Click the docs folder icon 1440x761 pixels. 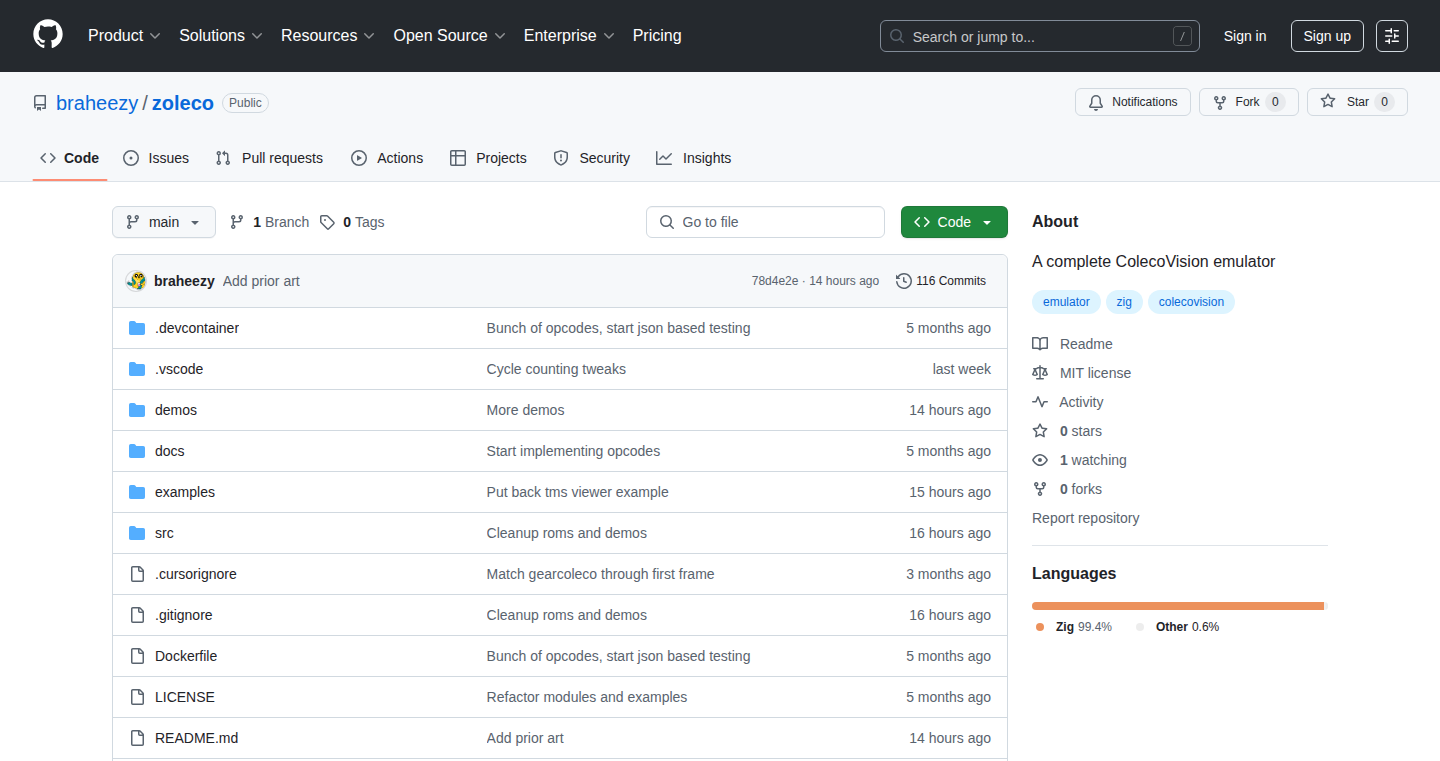pos(137,451)
